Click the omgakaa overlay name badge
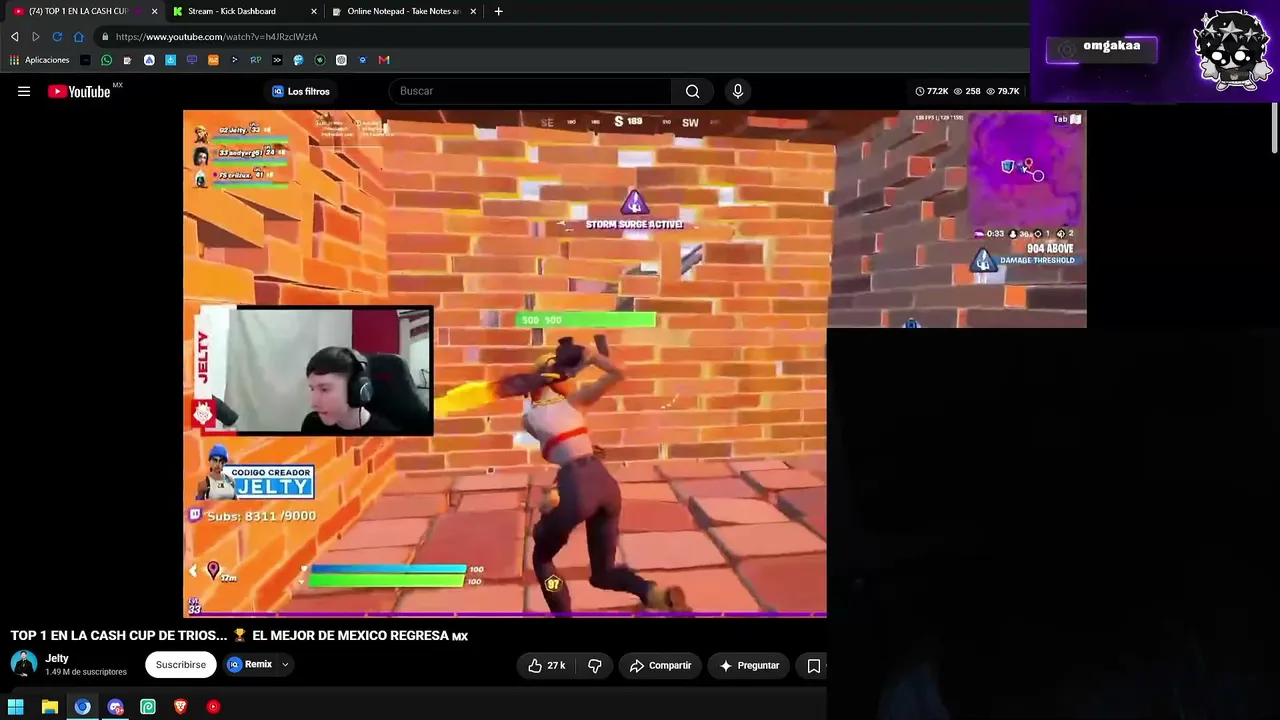Image resolution: width=1280 pixels, height=720 pixels. (1102, 49)
